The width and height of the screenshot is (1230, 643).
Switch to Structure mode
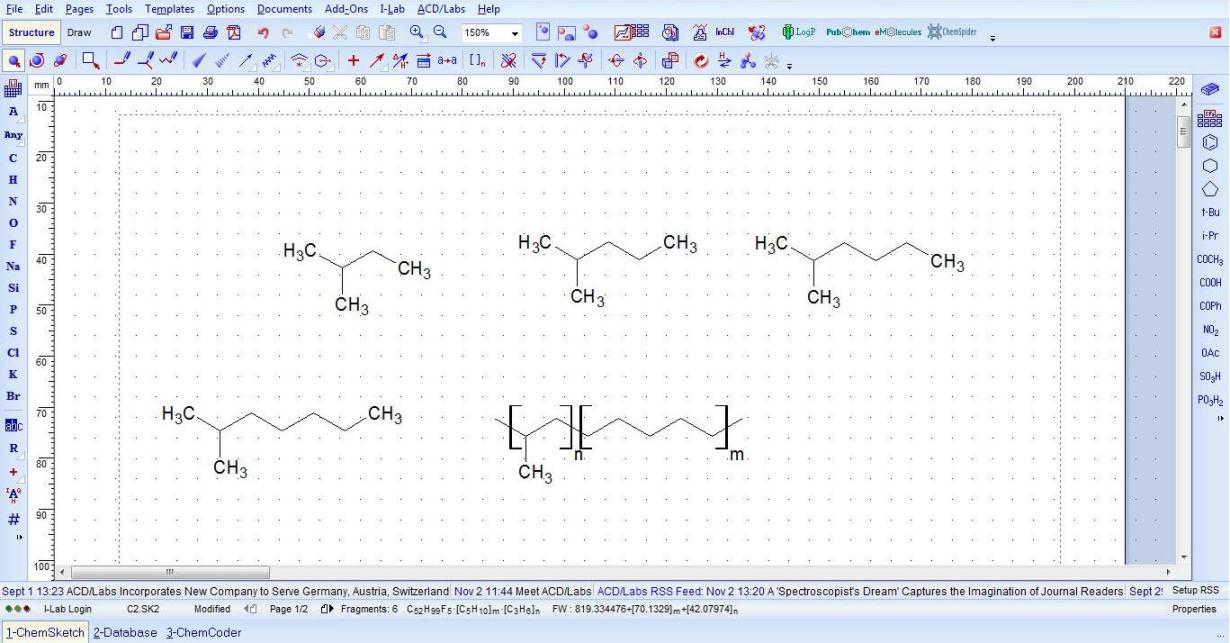[31, 33]
